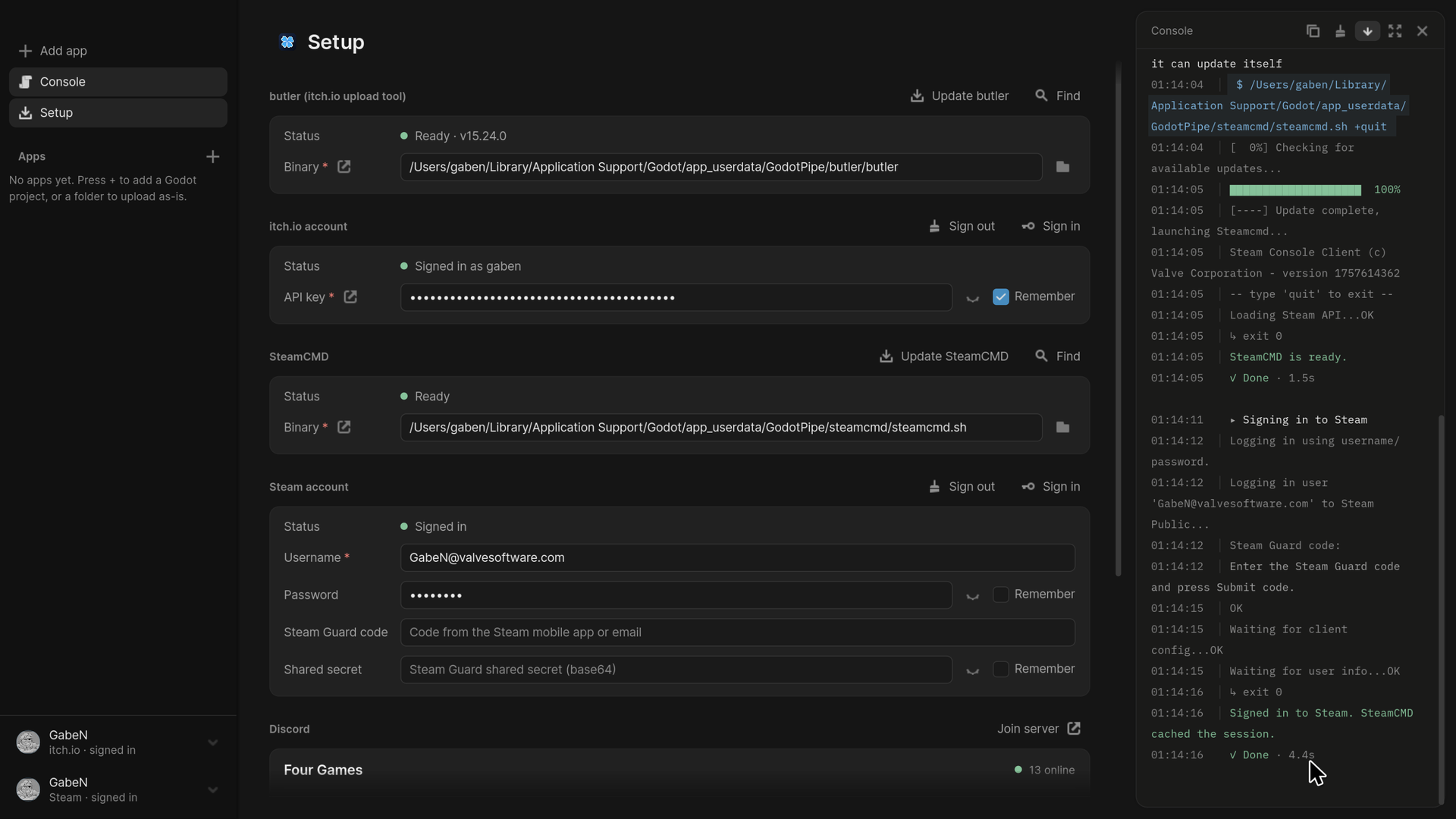Open API key external link icon
The height and width of the screenshot is (819, 1456).
(x=350, y=297)
